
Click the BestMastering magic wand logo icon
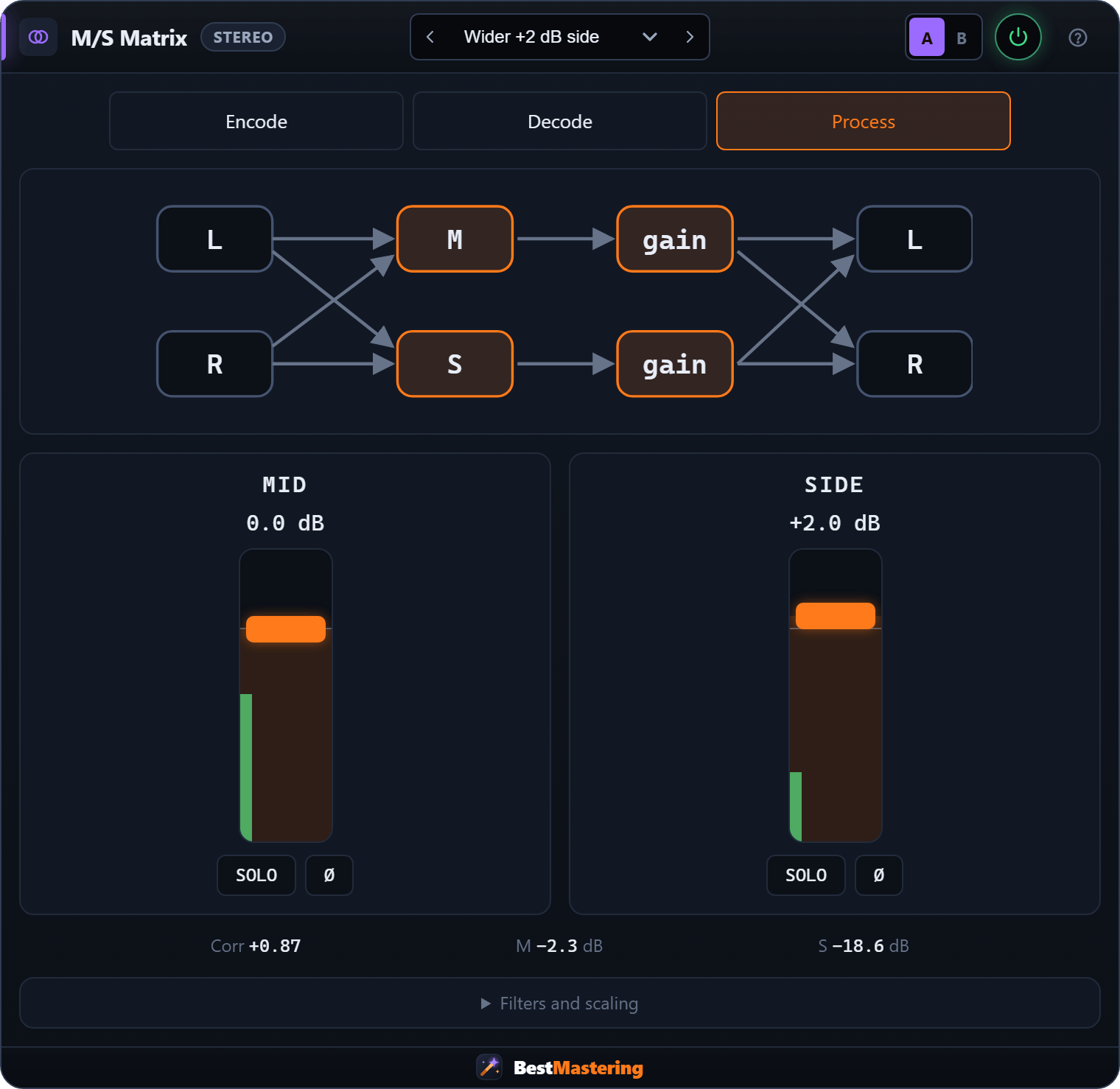[489, 1067]
